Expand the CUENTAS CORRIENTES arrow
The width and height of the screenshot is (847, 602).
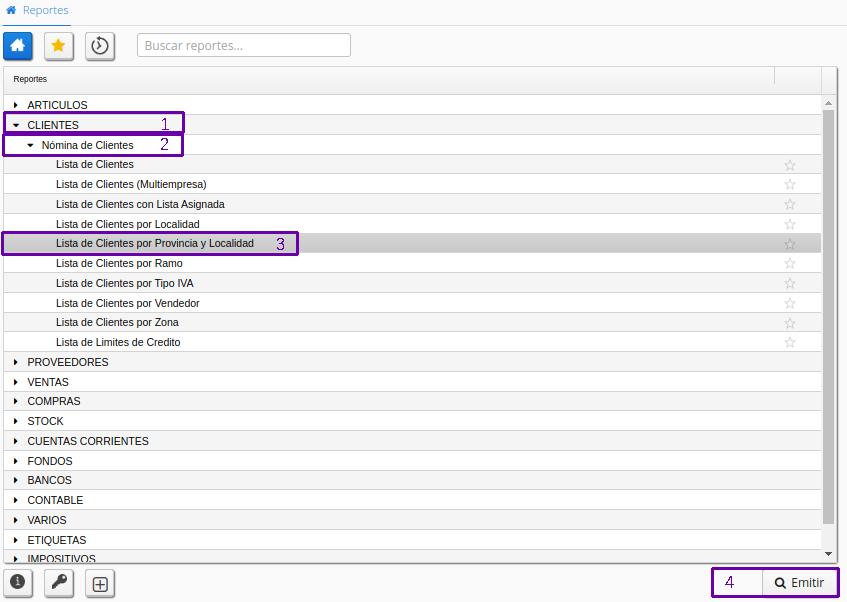[x=16, y=441]
